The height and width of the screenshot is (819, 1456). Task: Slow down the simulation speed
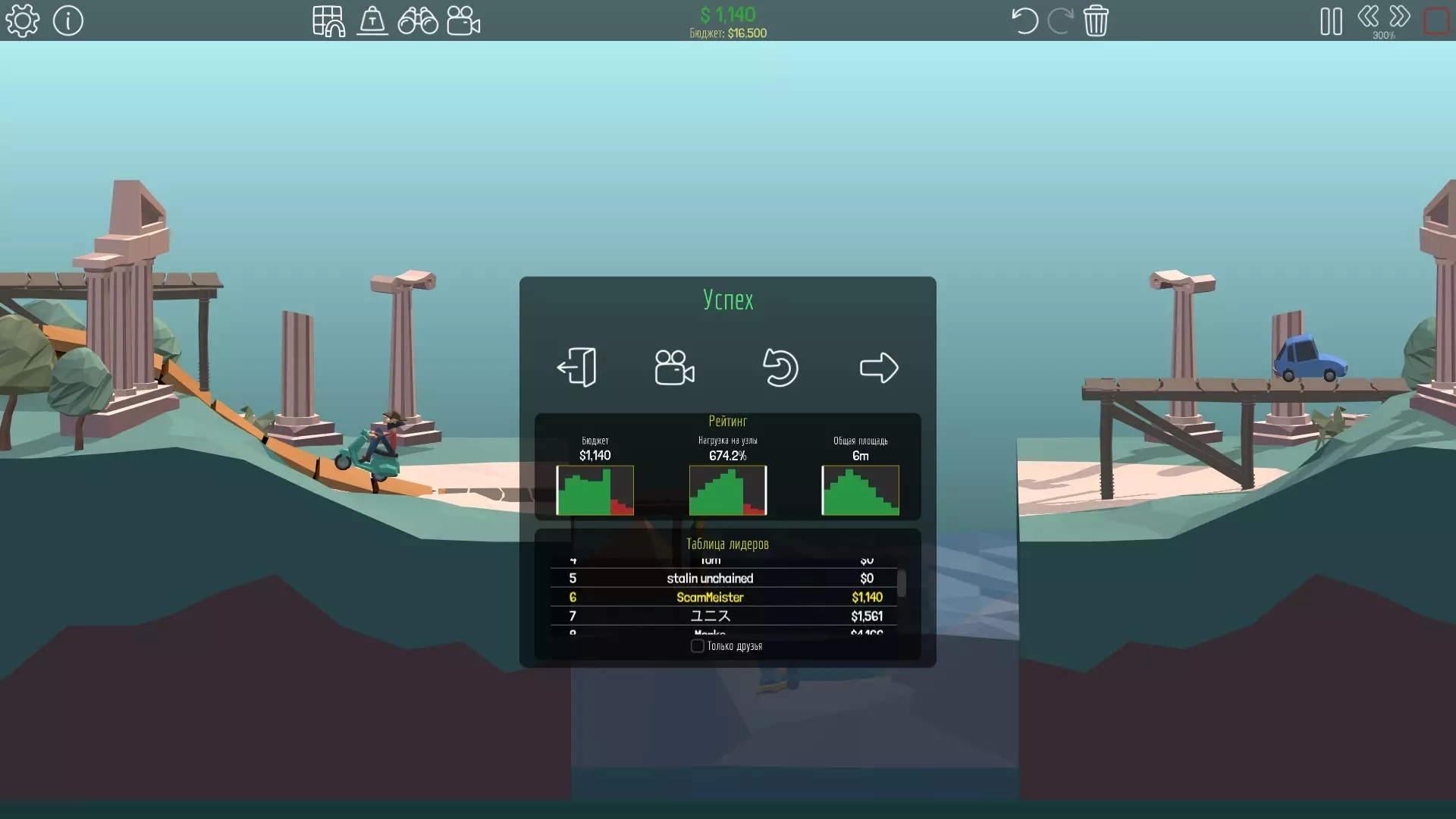1368,16
